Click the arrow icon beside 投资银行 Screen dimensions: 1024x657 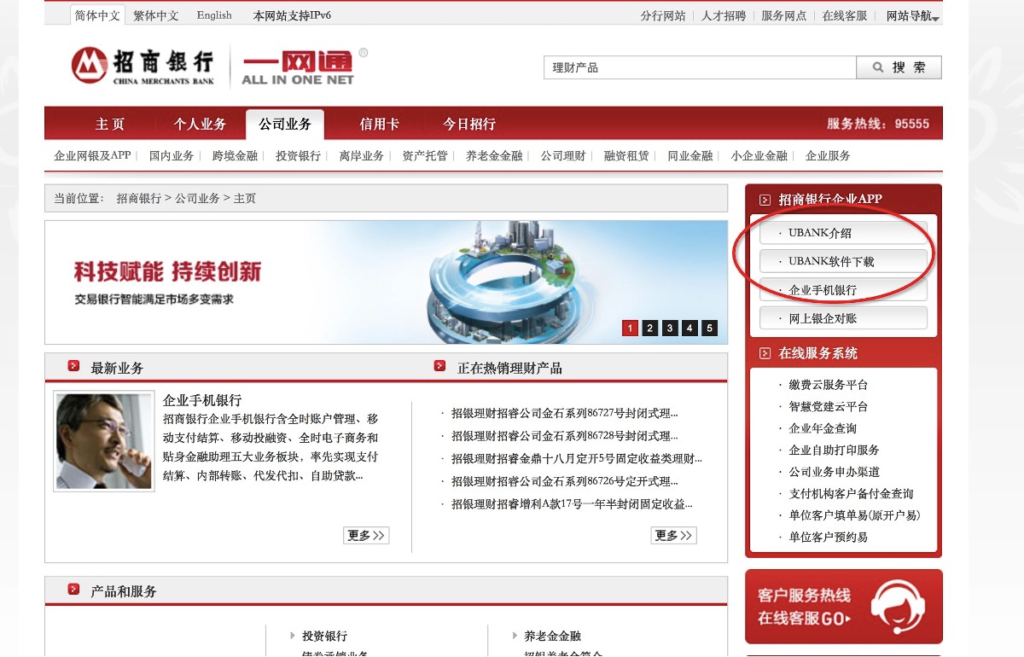click(x=292, y=635)
